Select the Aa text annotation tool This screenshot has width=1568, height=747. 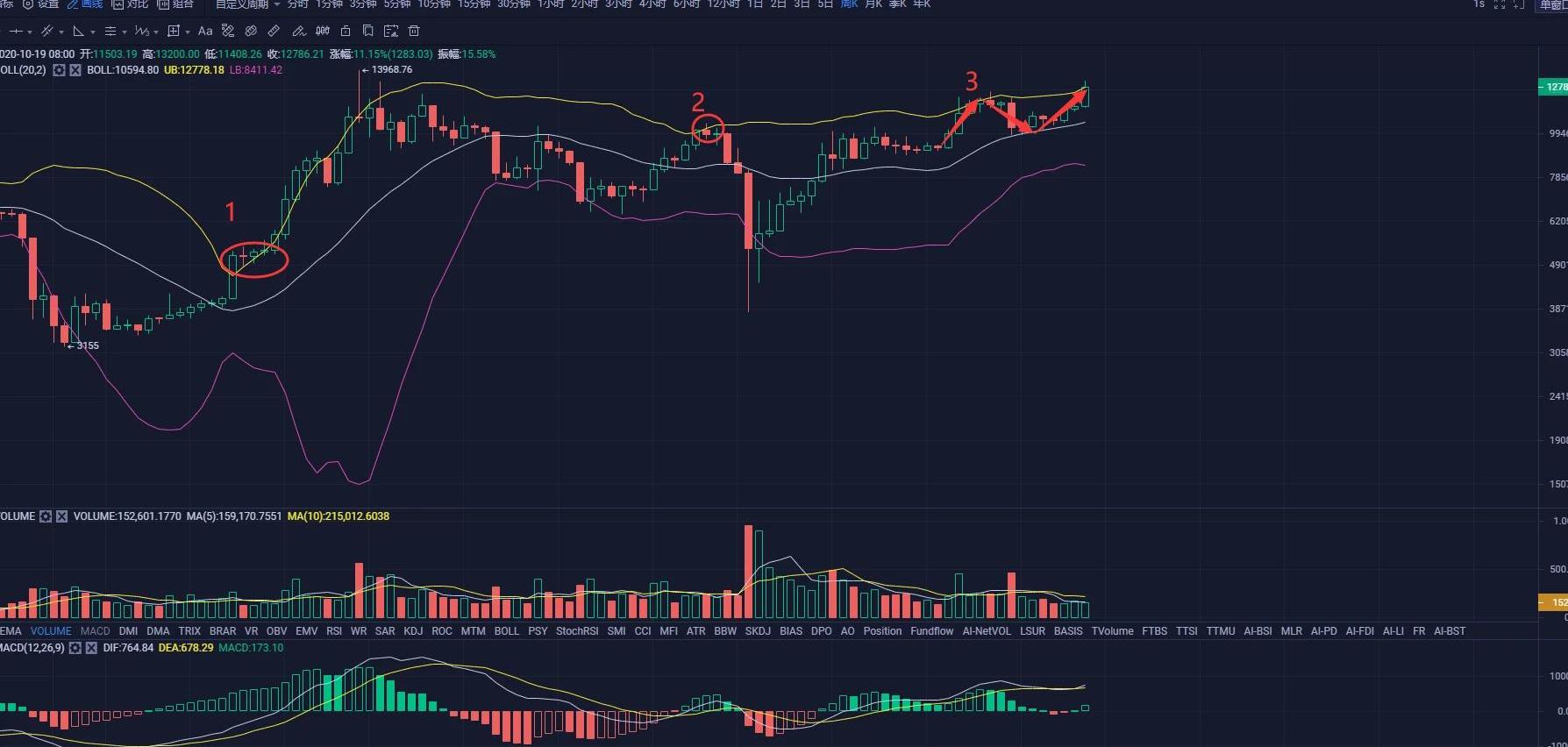(205, 31)
